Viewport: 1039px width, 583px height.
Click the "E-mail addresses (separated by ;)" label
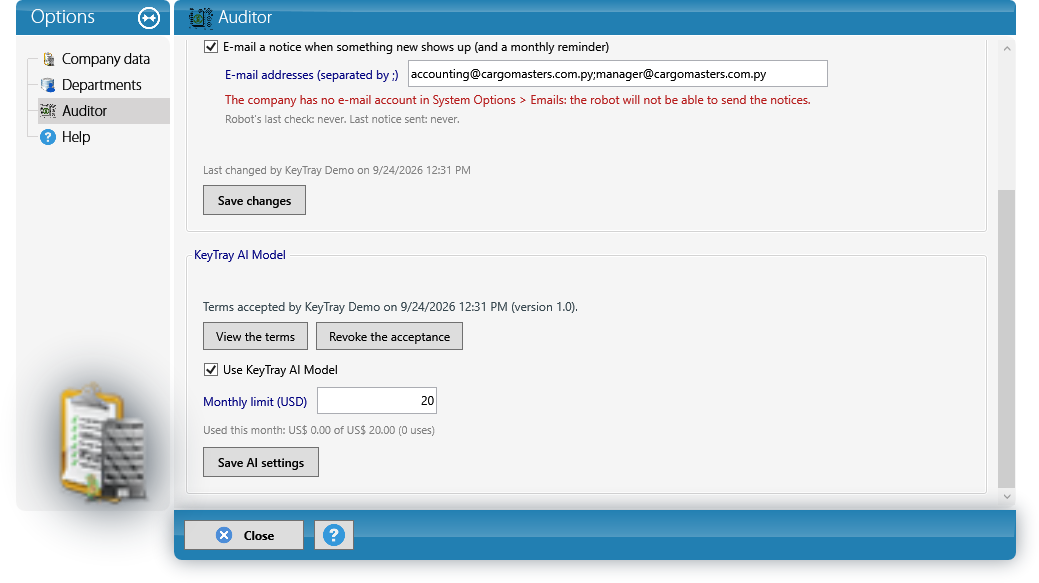click(x=311, y=75)
